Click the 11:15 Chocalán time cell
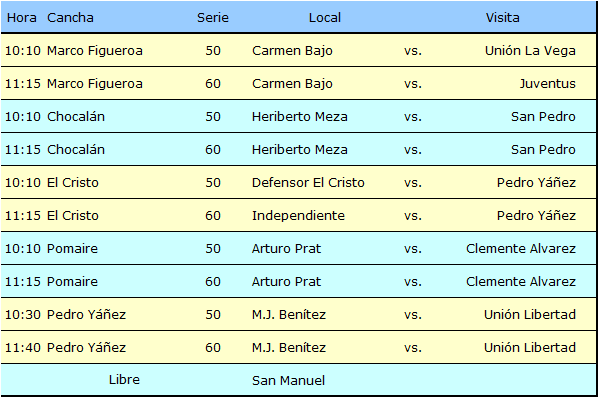This screenshot has width=598, height=397. 23,149
